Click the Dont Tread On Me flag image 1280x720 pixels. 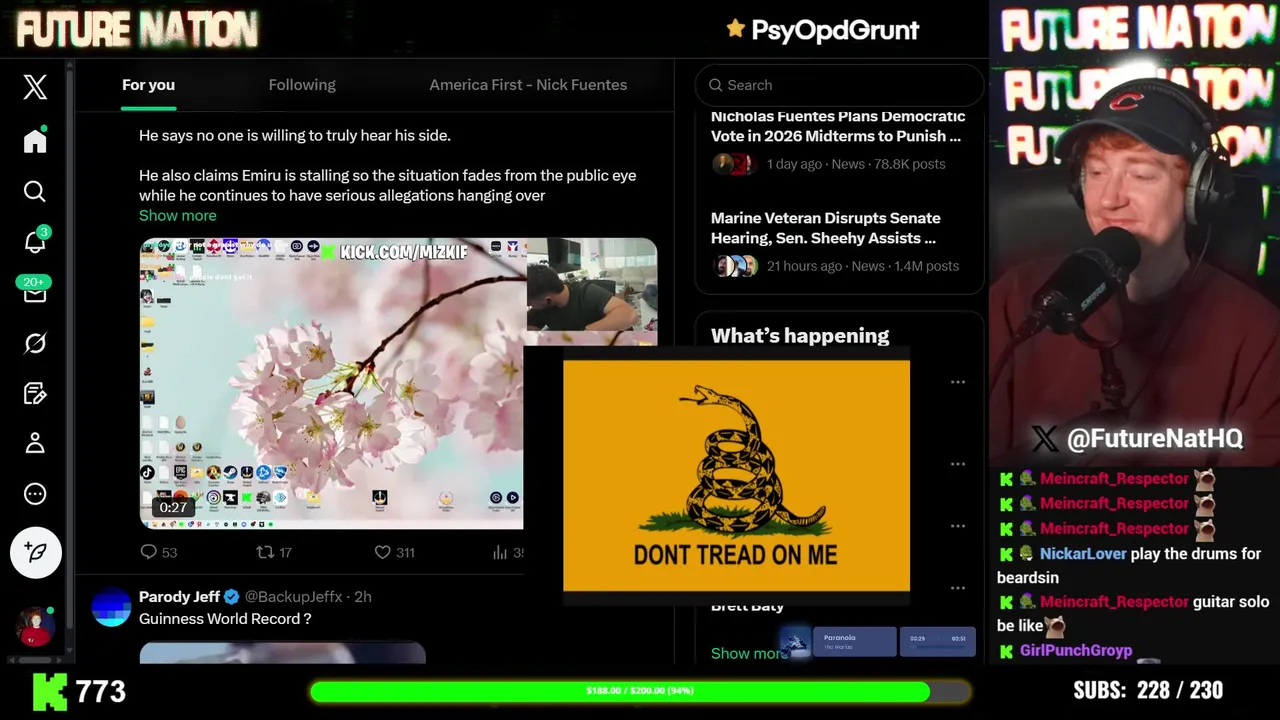tap(736, 476)
